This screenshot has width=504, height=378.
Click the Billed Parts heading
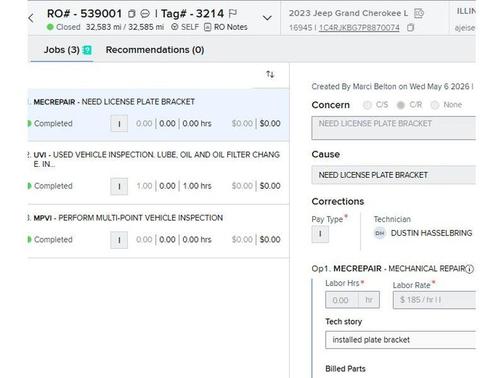click(x=345, y=369)
